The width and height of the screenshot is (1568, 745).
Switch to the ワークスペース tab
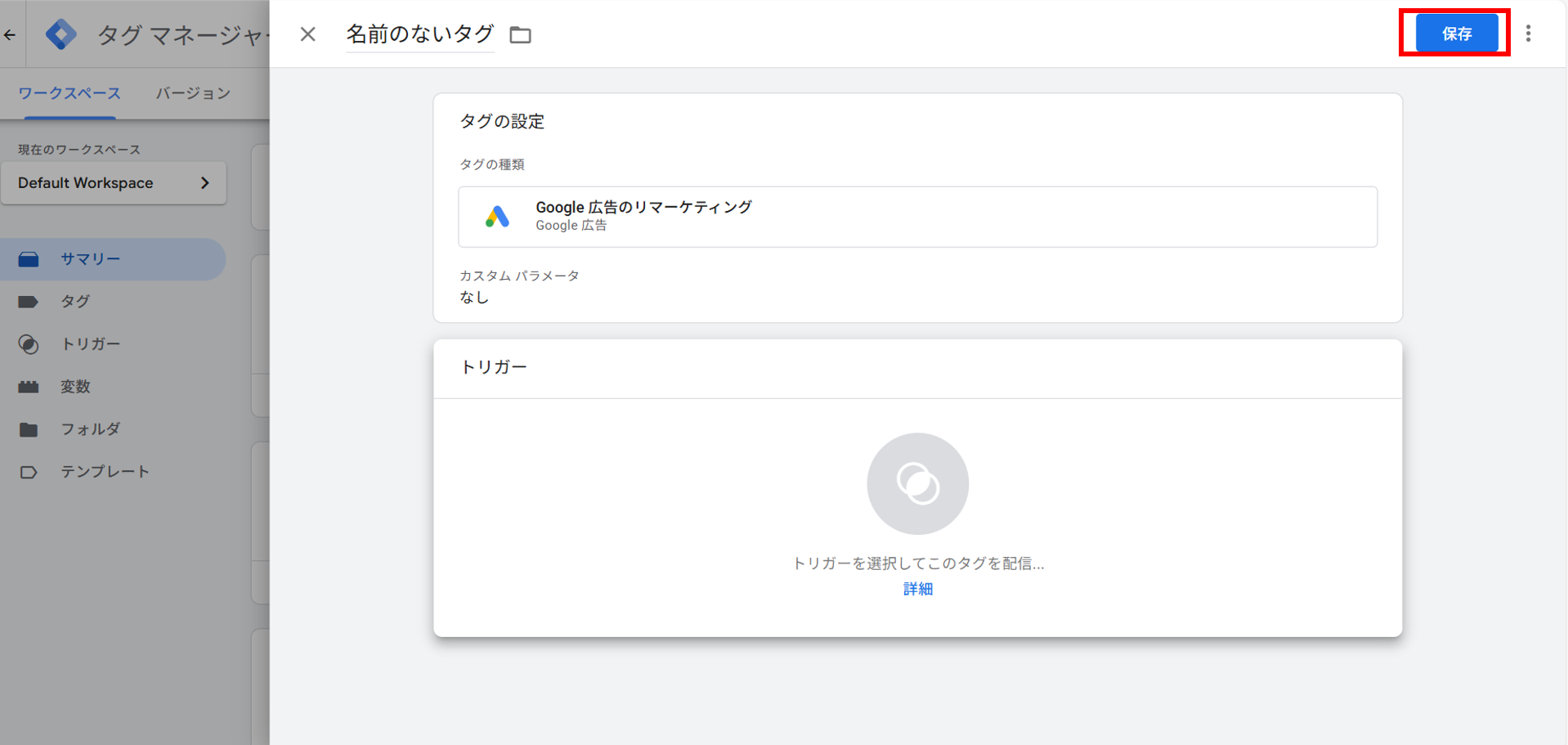coord(69,93)
